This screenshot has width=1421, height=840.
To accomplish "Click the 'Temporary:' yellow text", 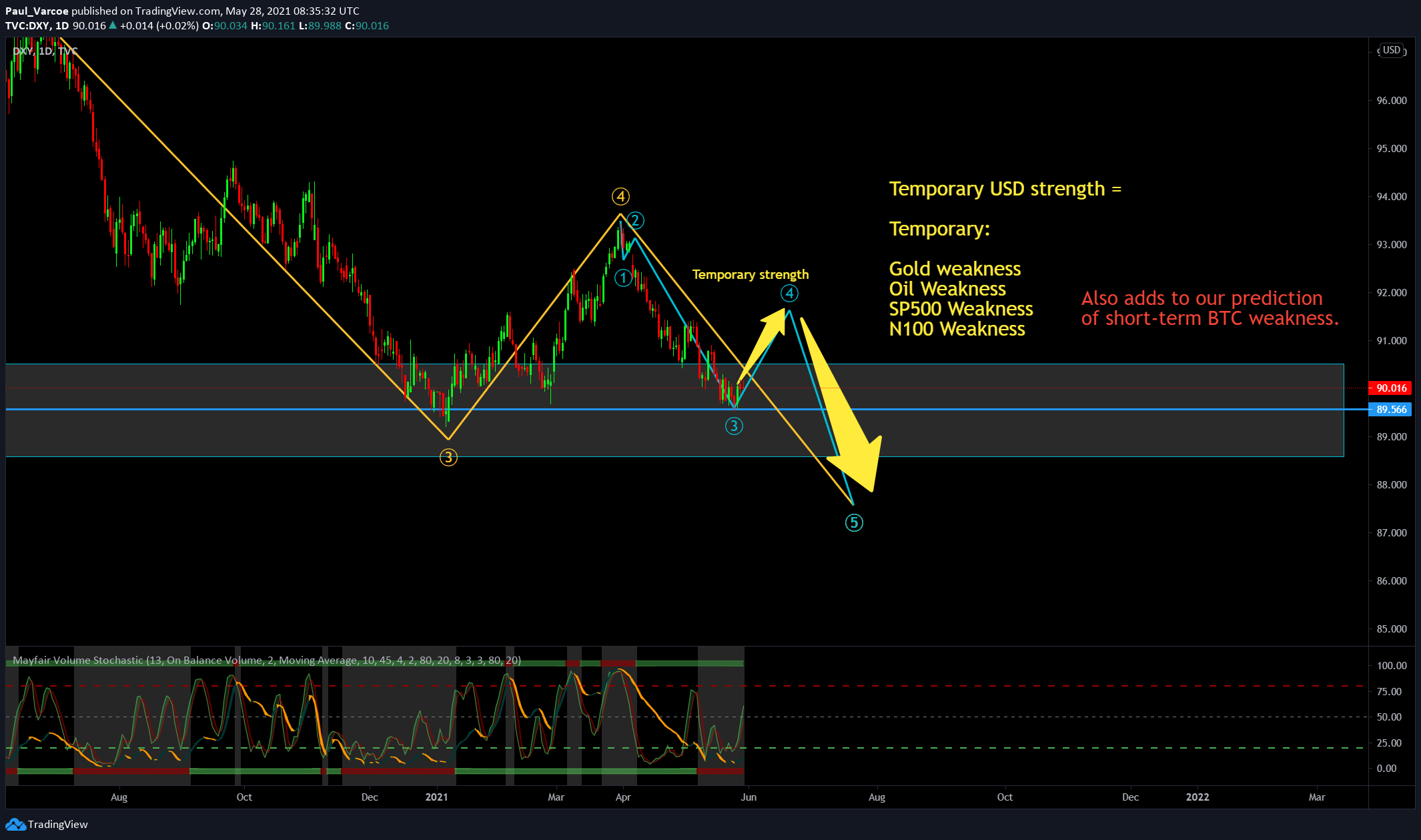I will coord(939,229).
